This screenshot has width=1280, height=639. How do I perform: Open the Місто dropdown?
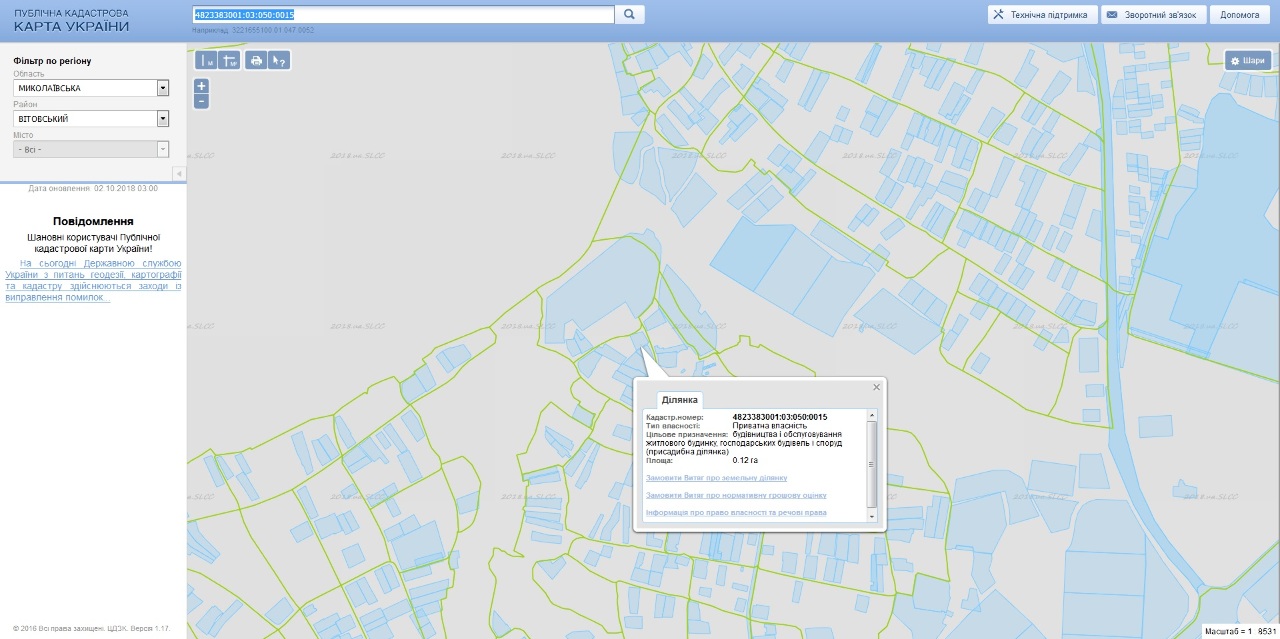point(91,149)
